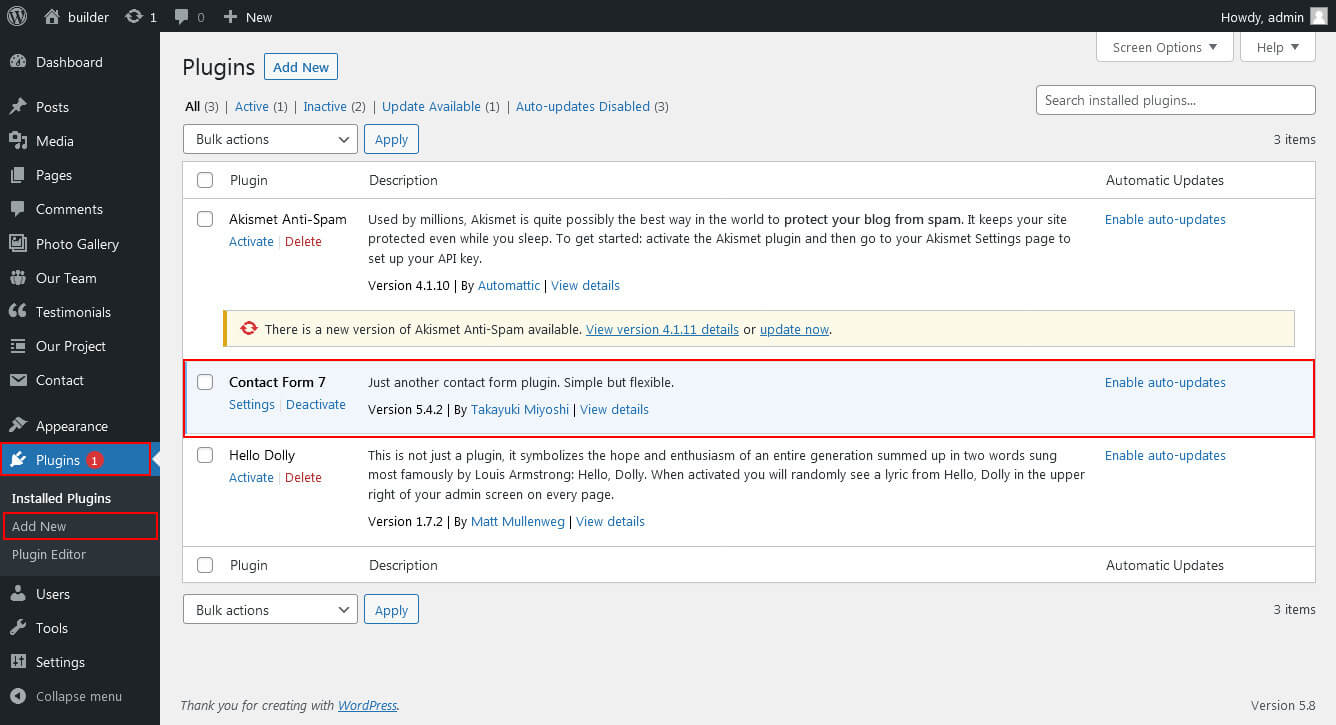Screen dimensions: 1336x725
Task: Click the Posts pushpin icon
Action: (x=17, y=107)
